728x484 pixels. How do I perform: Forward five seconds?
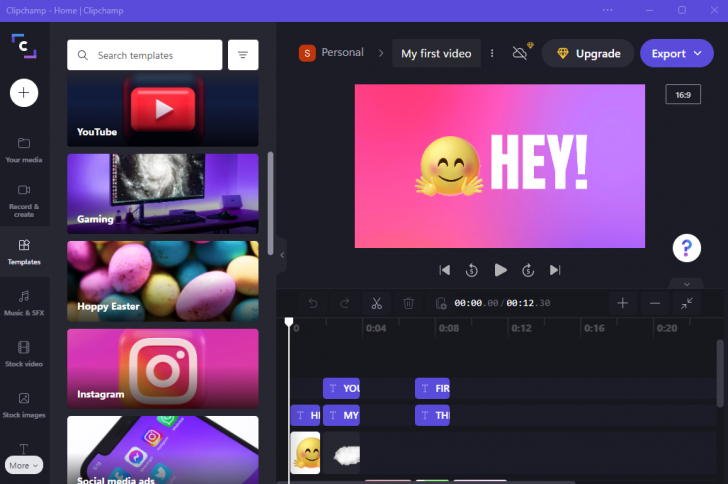click(528, 270)
